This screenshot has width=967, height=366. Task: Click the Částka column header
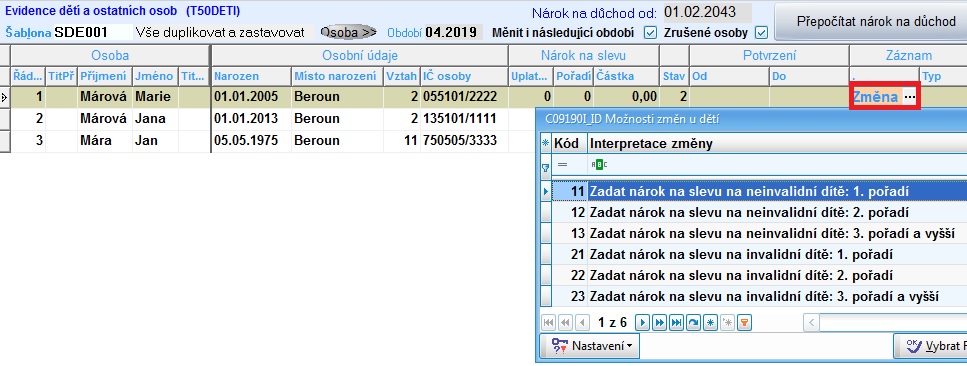pos(626,77)
